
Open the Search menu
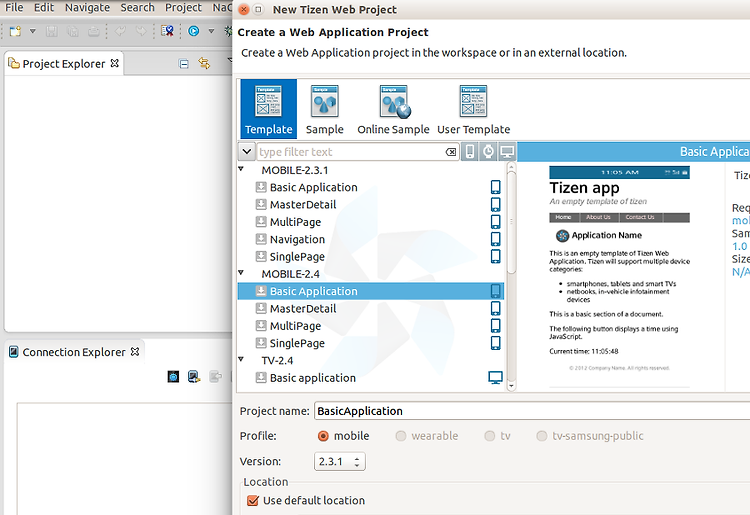pyautogui.click(x=138, y=8)
